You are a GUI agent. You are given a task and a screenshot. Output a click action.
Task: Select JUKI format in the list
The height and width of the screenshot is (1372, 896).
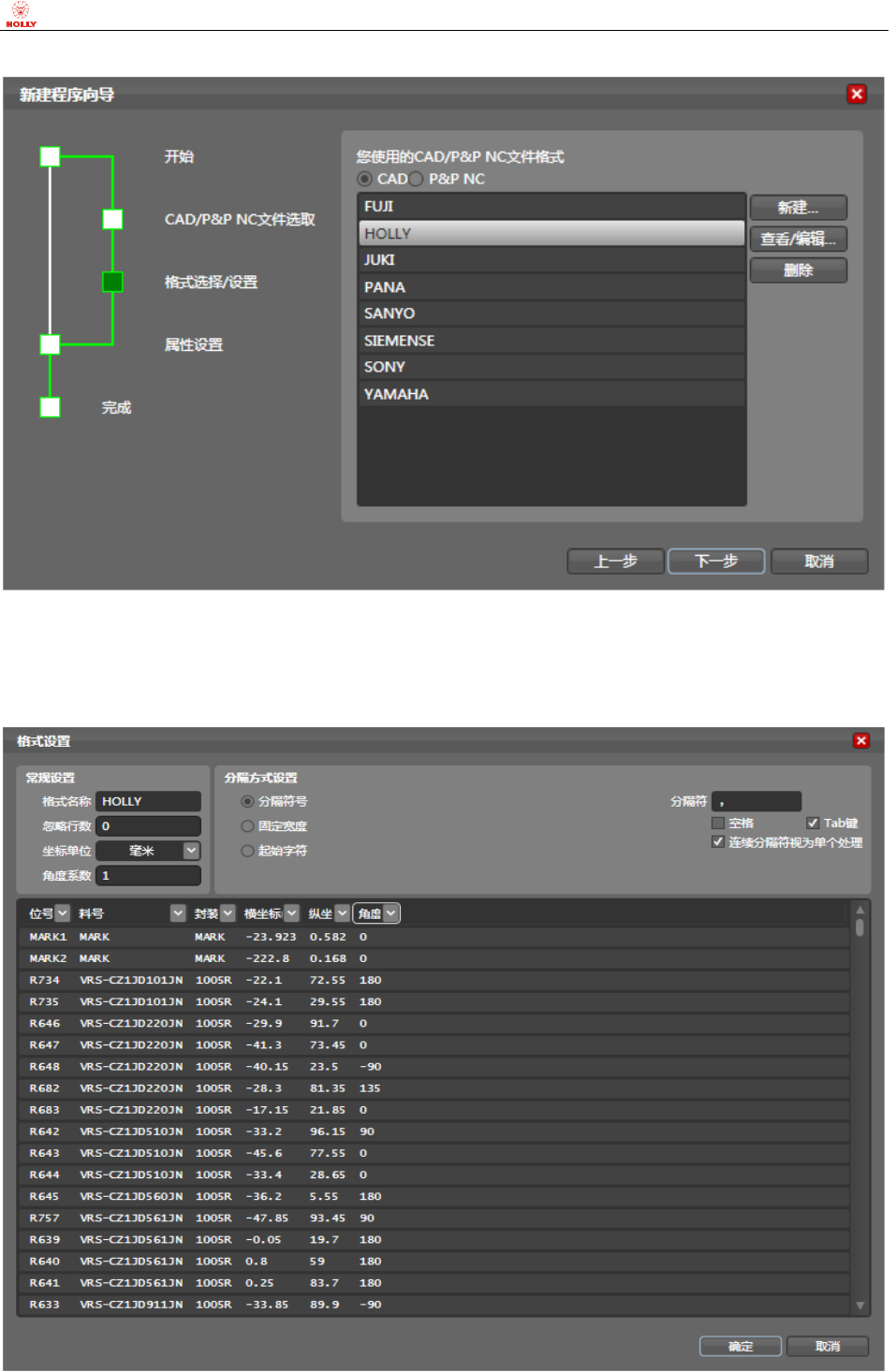pos(551,259)
